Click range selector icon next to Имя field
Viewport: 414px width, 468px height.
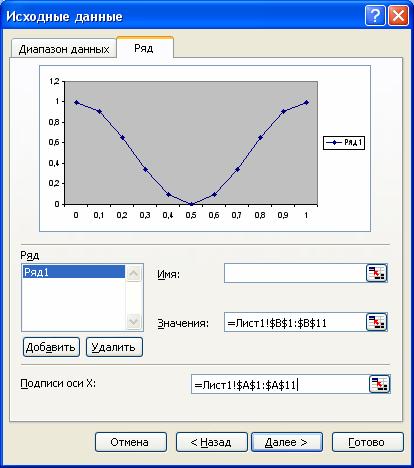click(376, 273)
